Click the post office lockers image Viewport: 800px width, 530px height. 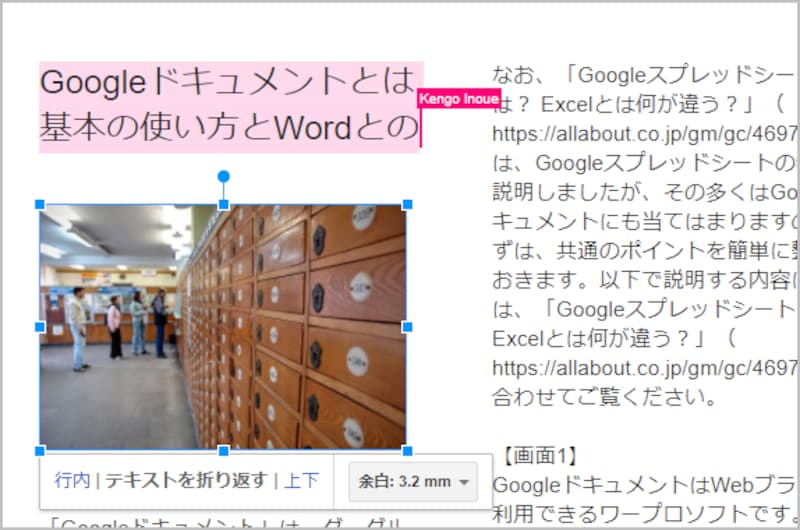pos(223,327)
